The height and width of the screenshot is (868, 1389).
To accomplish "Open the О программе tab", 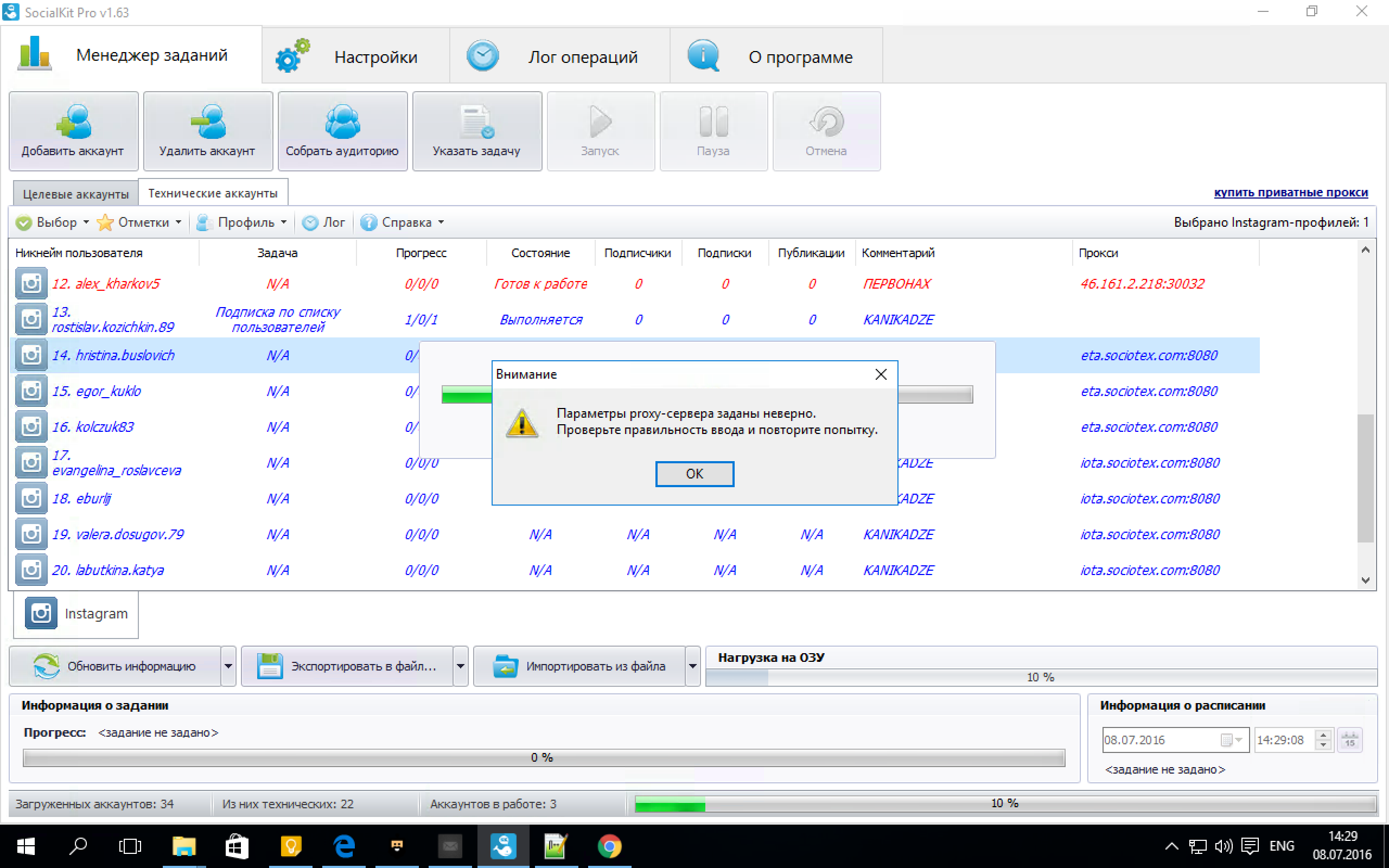I will coord(776,56).
